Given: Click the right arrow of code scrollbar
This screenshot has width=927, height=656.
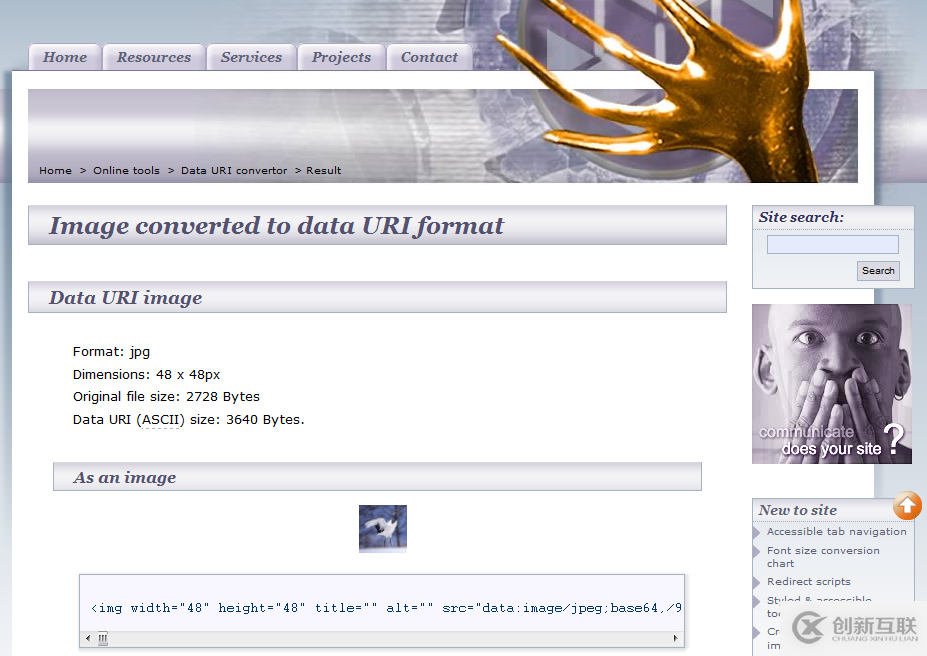Looking at the screenshot, I should coord(676,639).
